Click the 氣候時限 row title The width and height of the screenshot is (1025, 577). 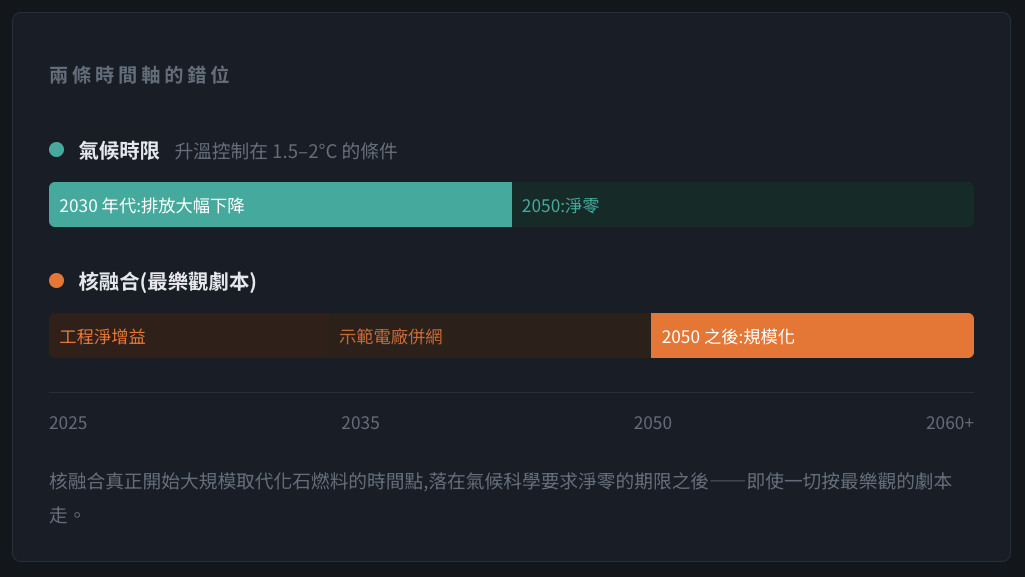119,151
